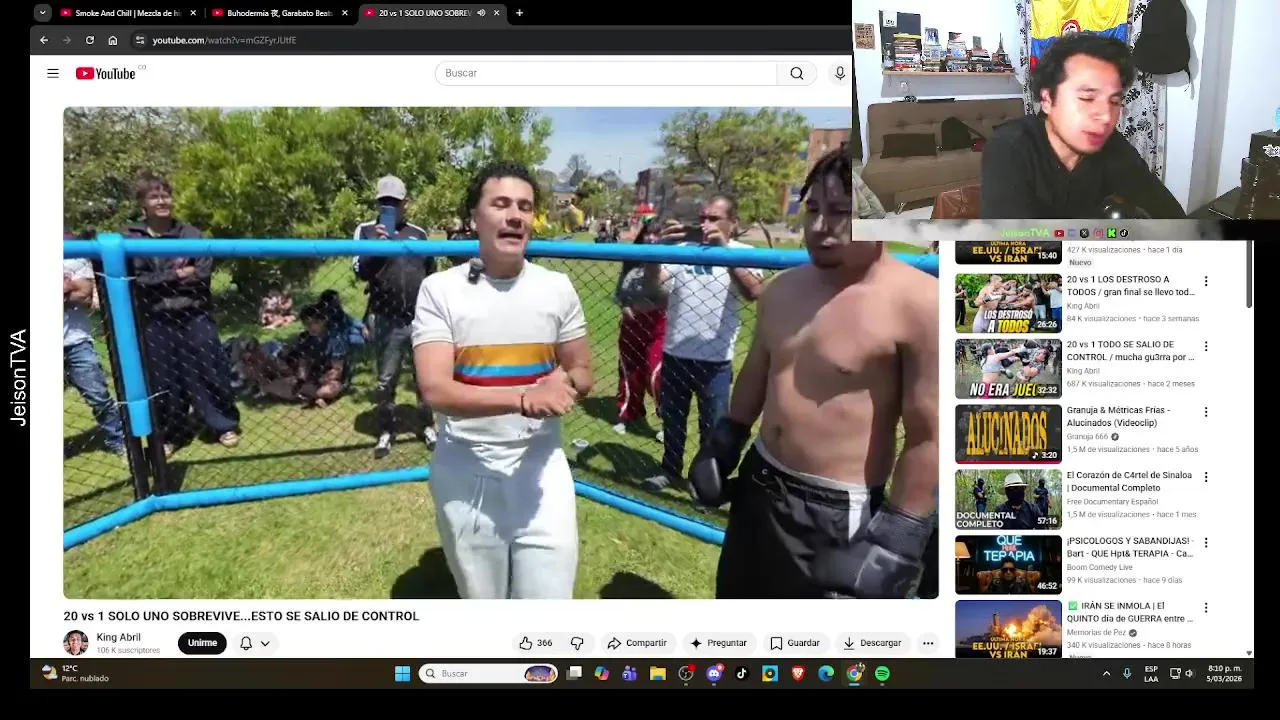
Task: Open File Explorer from the taskbar
Action: (x=658, y=674)
